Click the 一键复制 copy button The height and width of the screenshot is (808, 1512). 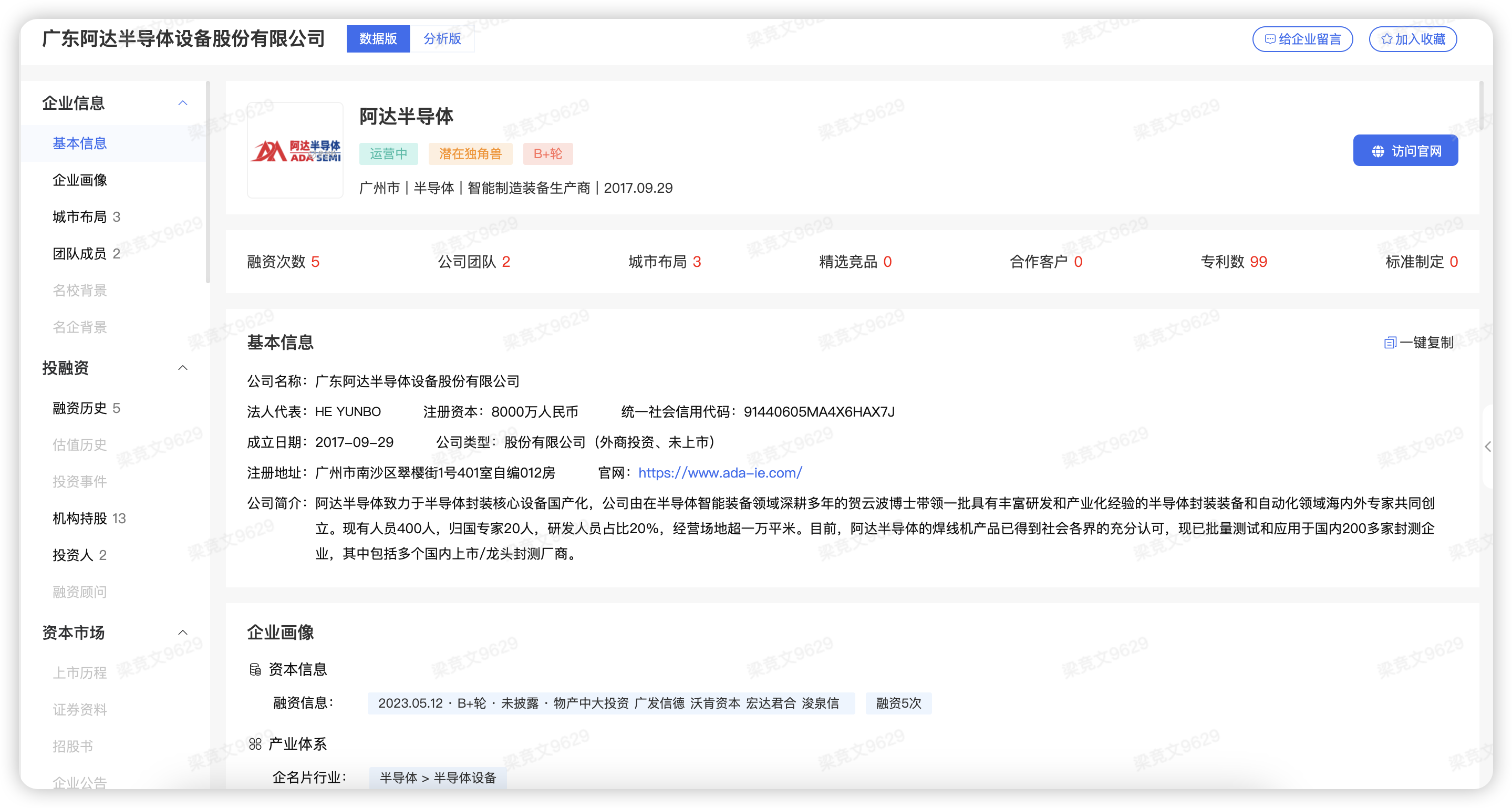1418,343
